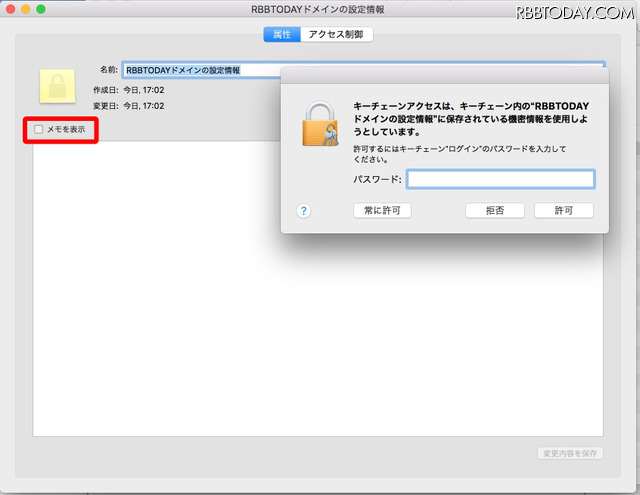
Task: Switch to the 属性 tab
Action: point(282,35)
